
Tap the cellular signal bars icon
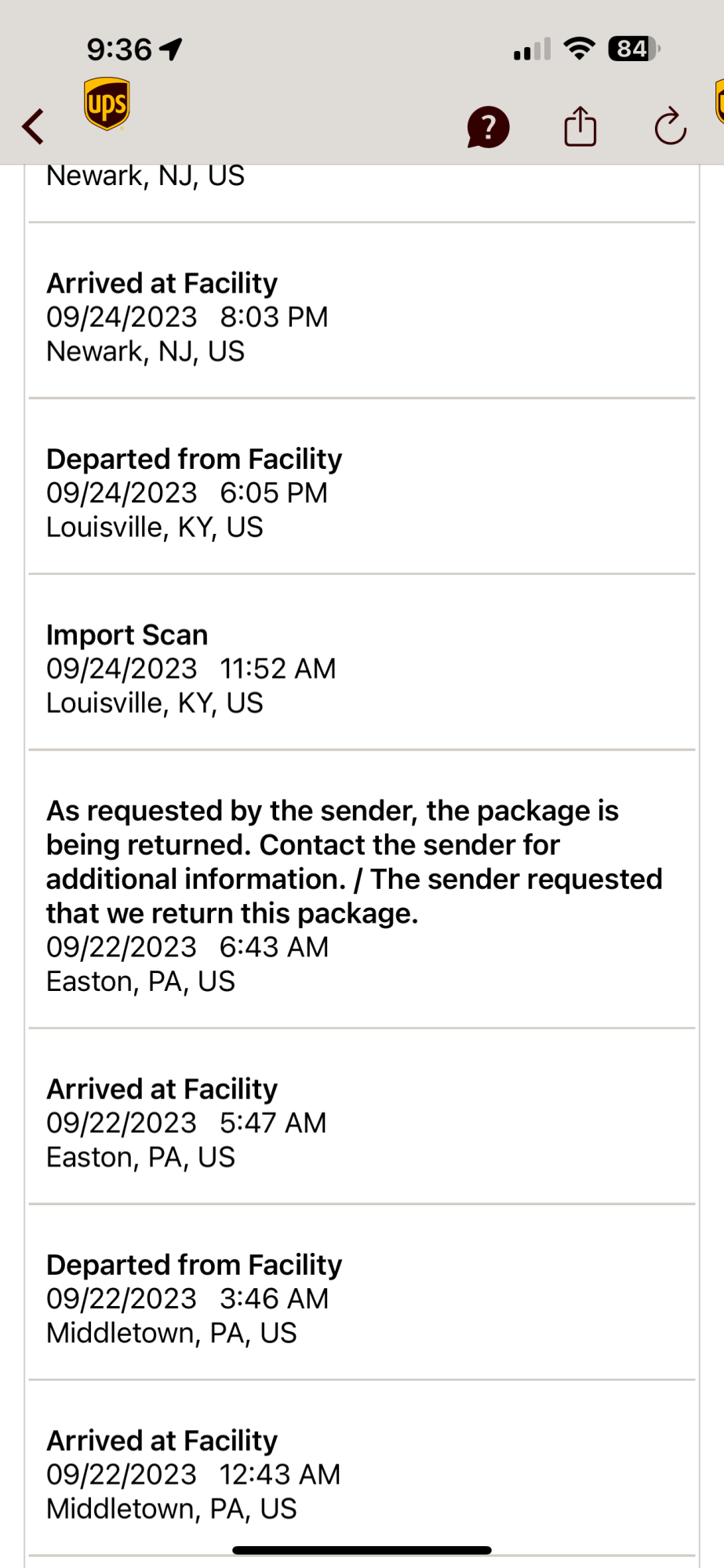532,49
